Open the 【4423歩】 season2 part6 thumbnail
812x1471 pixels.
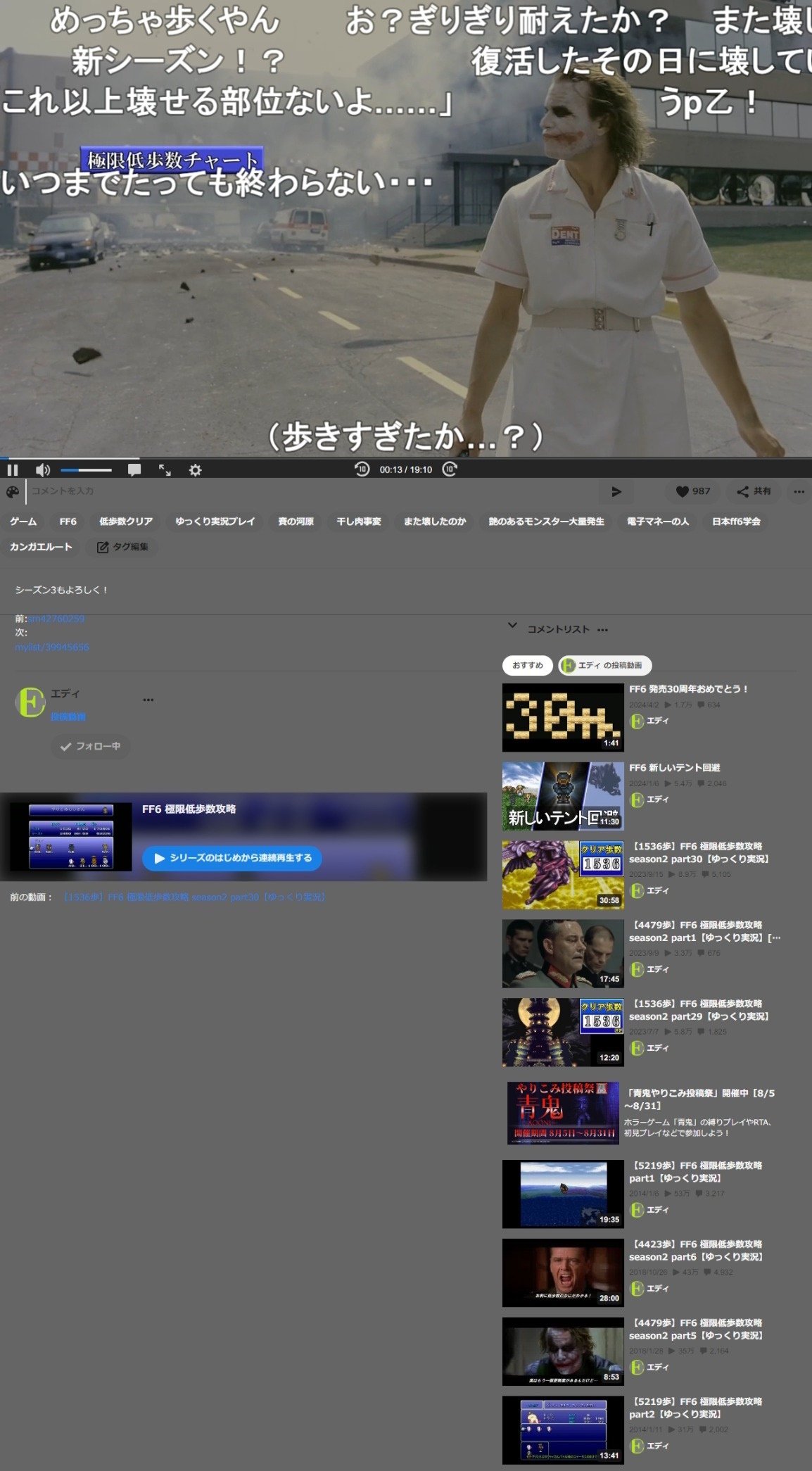(x=563, y=1273)
